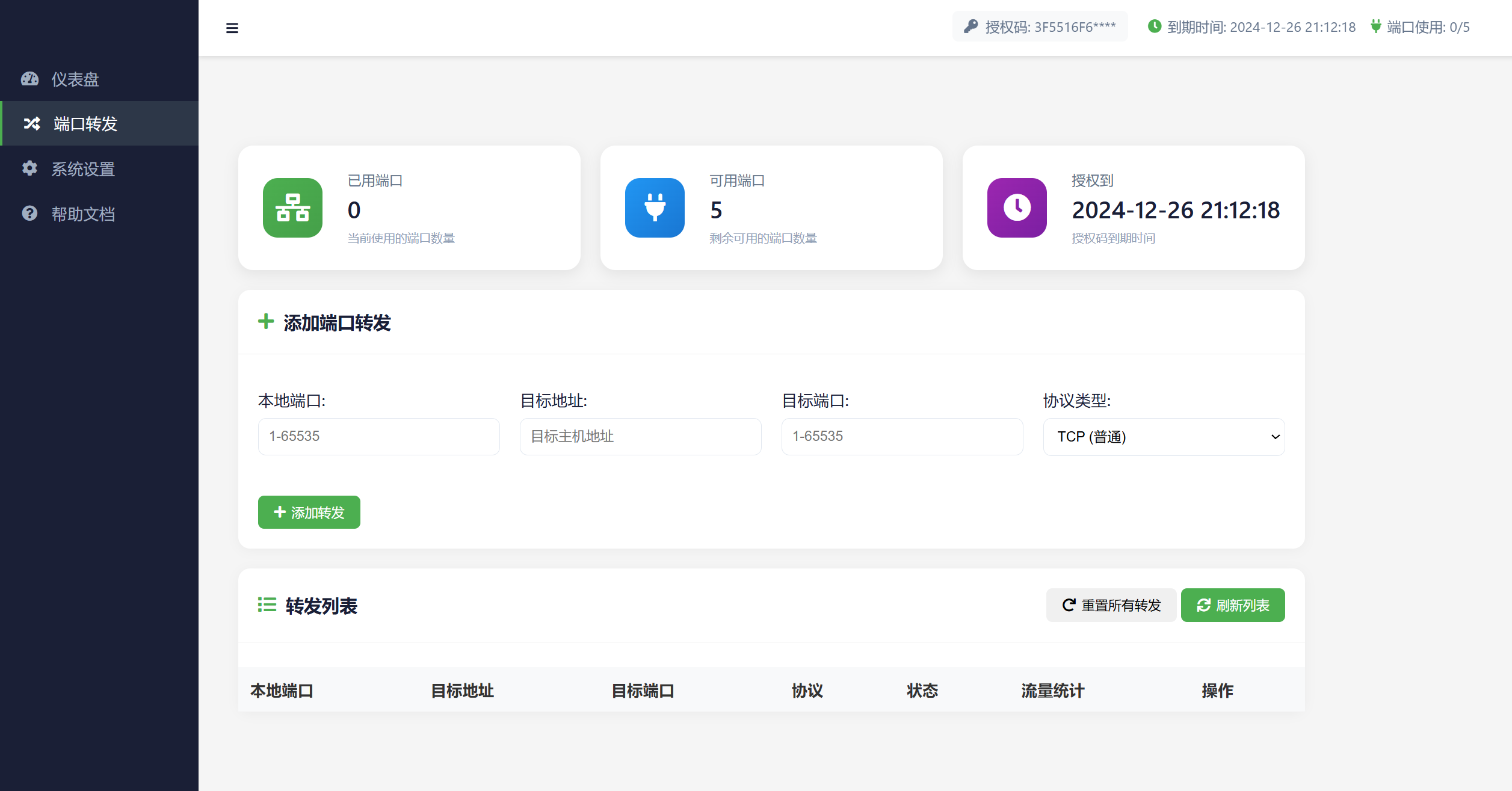This screenshot has width=1512, height=791.
Task: Click the 仪表盘 dashboard gauge icon
Action: pos(30,79)
